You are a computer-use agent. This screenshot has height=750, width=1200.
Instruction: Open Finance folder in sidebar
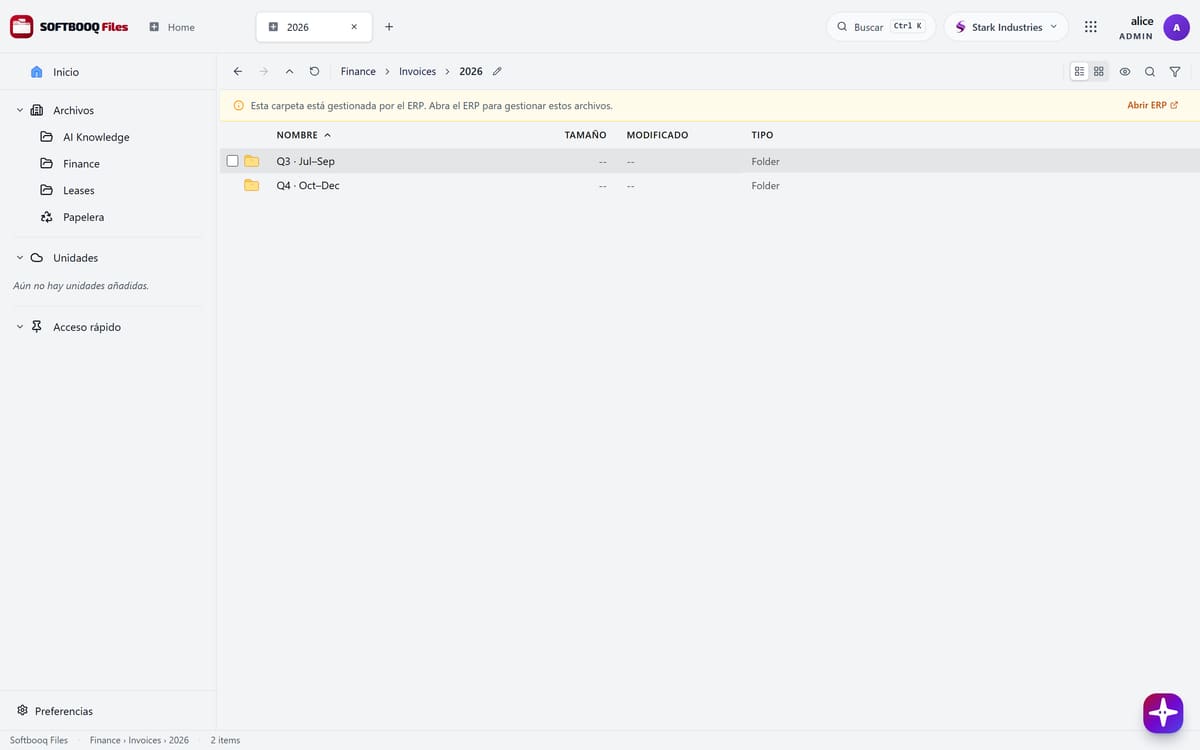(81, 164)
